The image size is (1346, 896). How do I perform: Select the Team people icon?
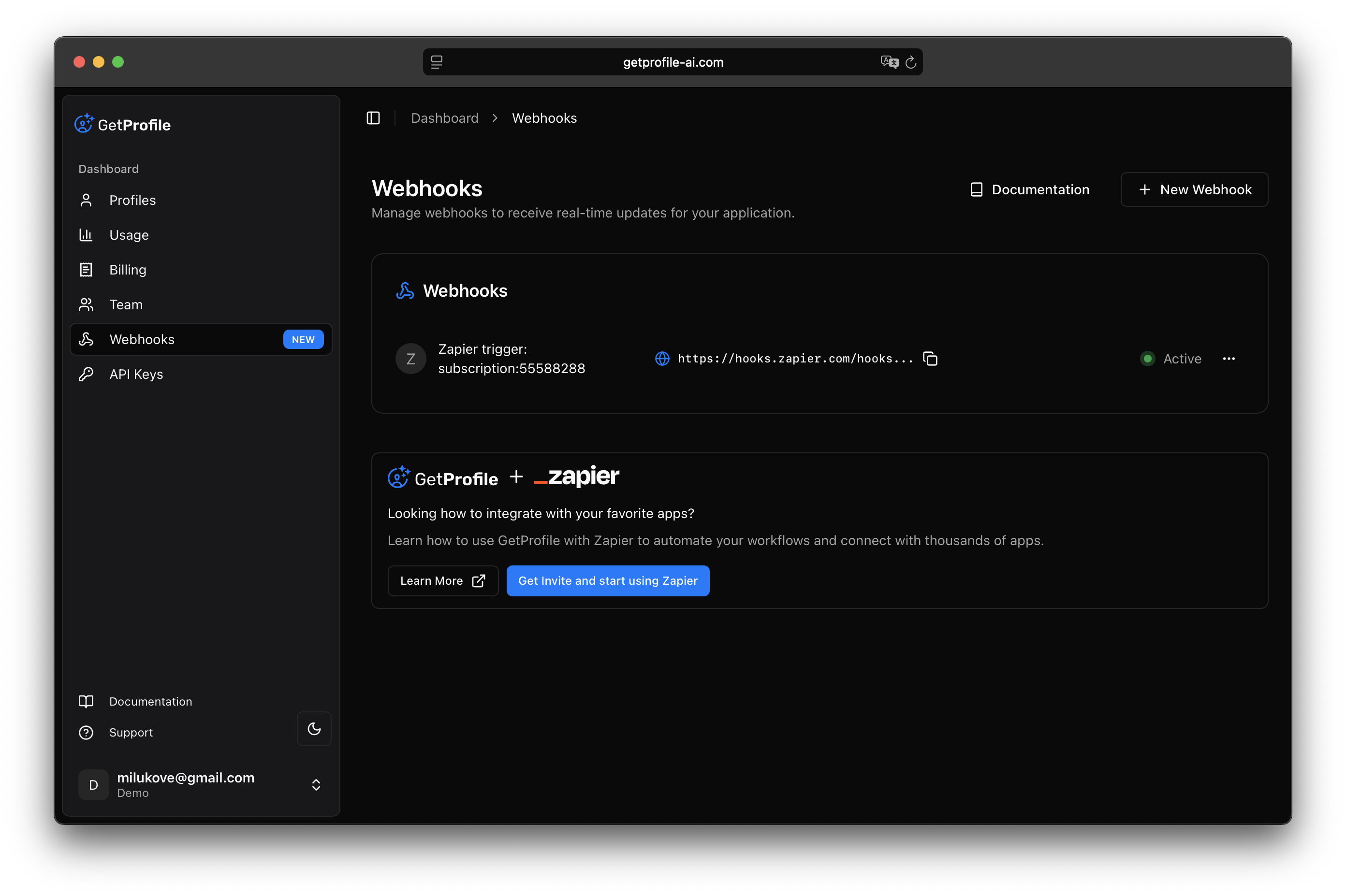[86, 304]
